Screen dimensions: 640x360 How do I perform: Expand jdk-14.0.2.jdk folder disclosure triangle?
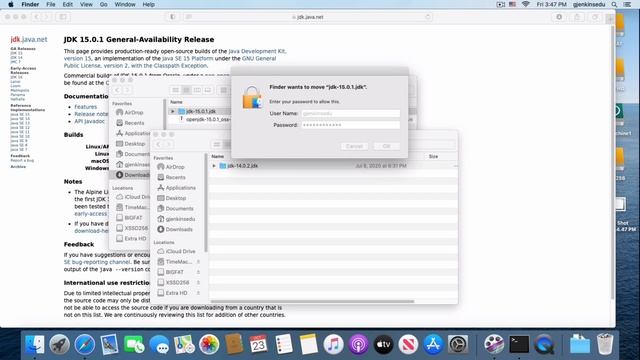coord(214,166)
